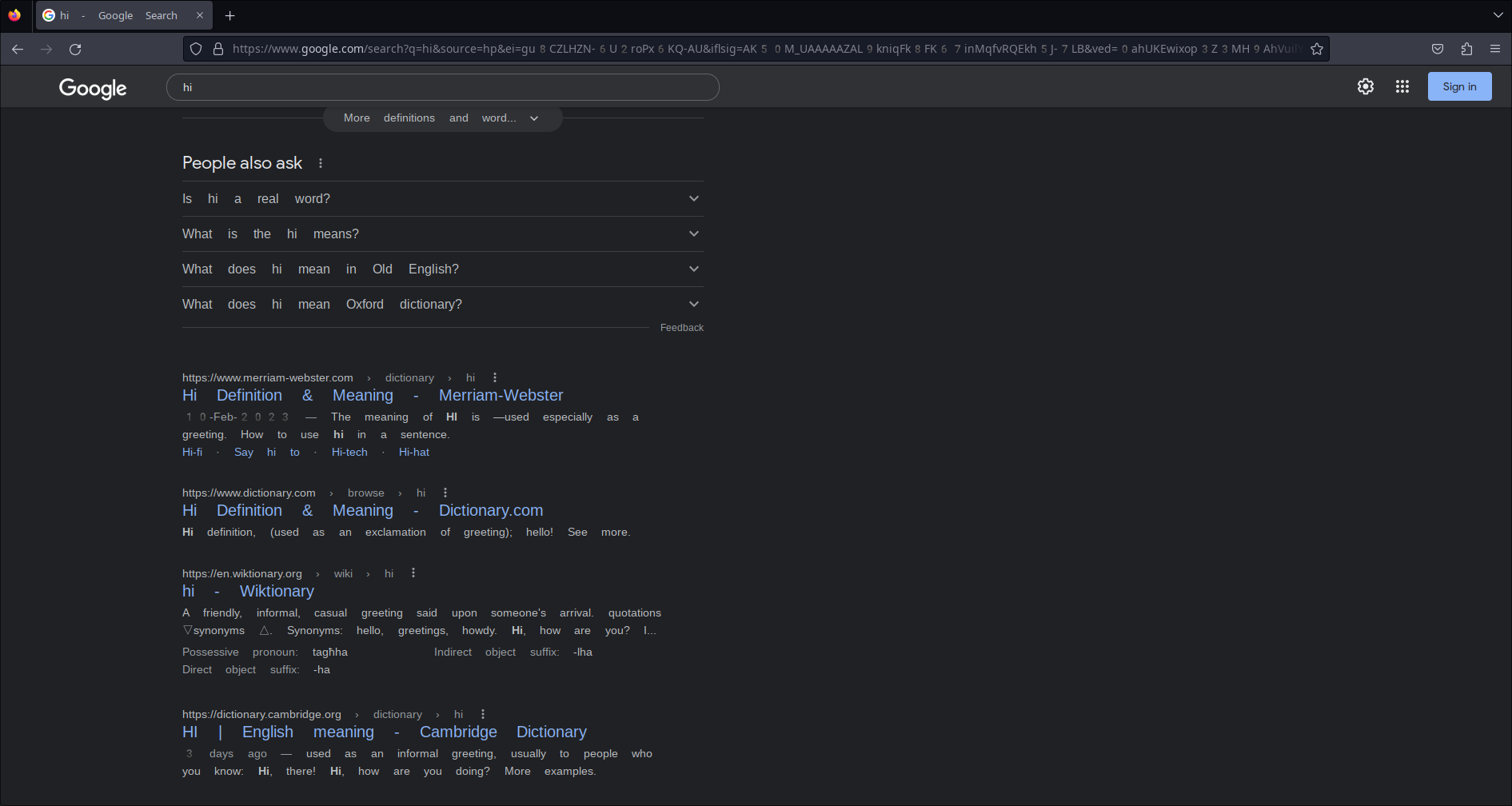Click the Firefox forward arrow button

46,49
